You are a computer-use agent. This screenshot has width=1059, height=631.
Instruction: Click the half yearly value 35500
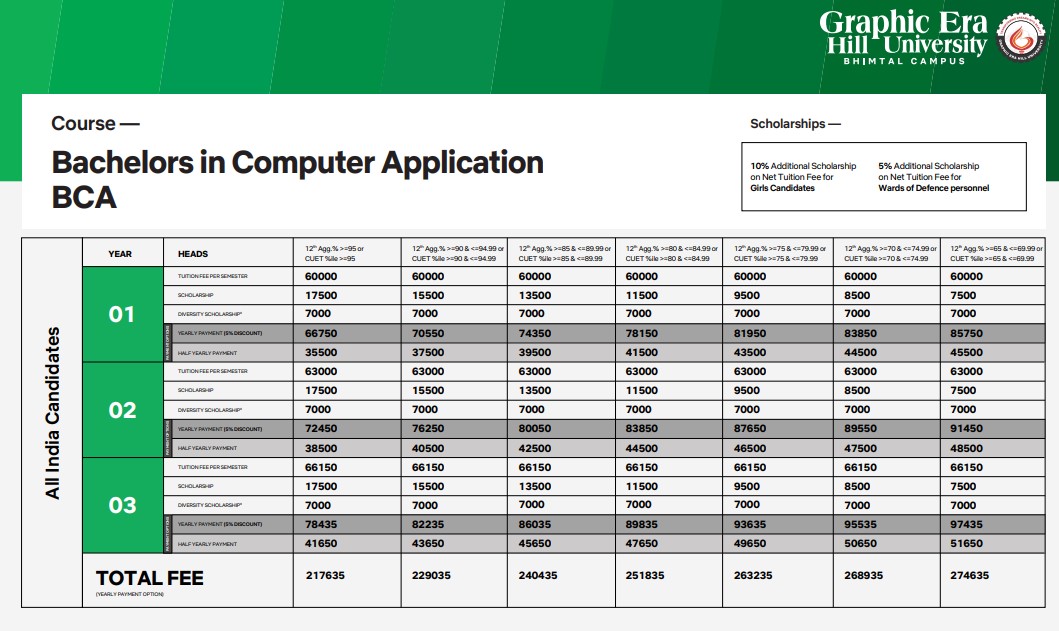point(321,352)
